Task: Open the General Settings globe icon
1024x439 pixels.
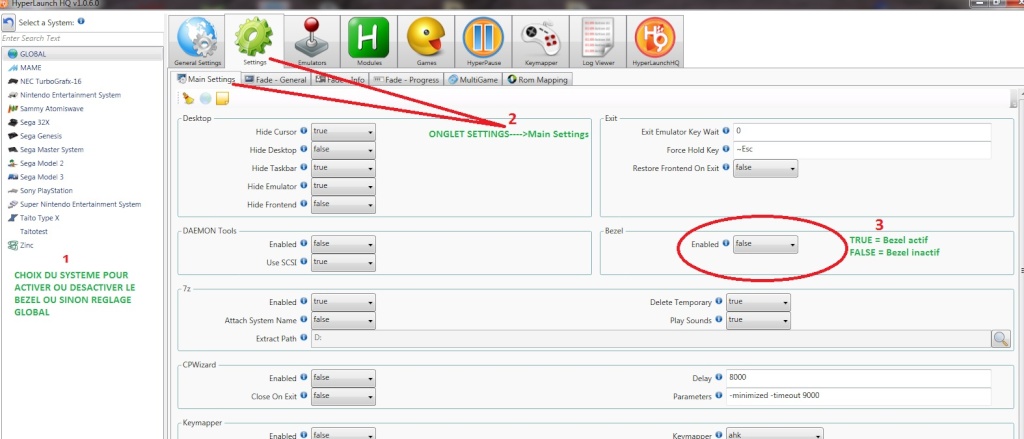Action: pos(197,42)
